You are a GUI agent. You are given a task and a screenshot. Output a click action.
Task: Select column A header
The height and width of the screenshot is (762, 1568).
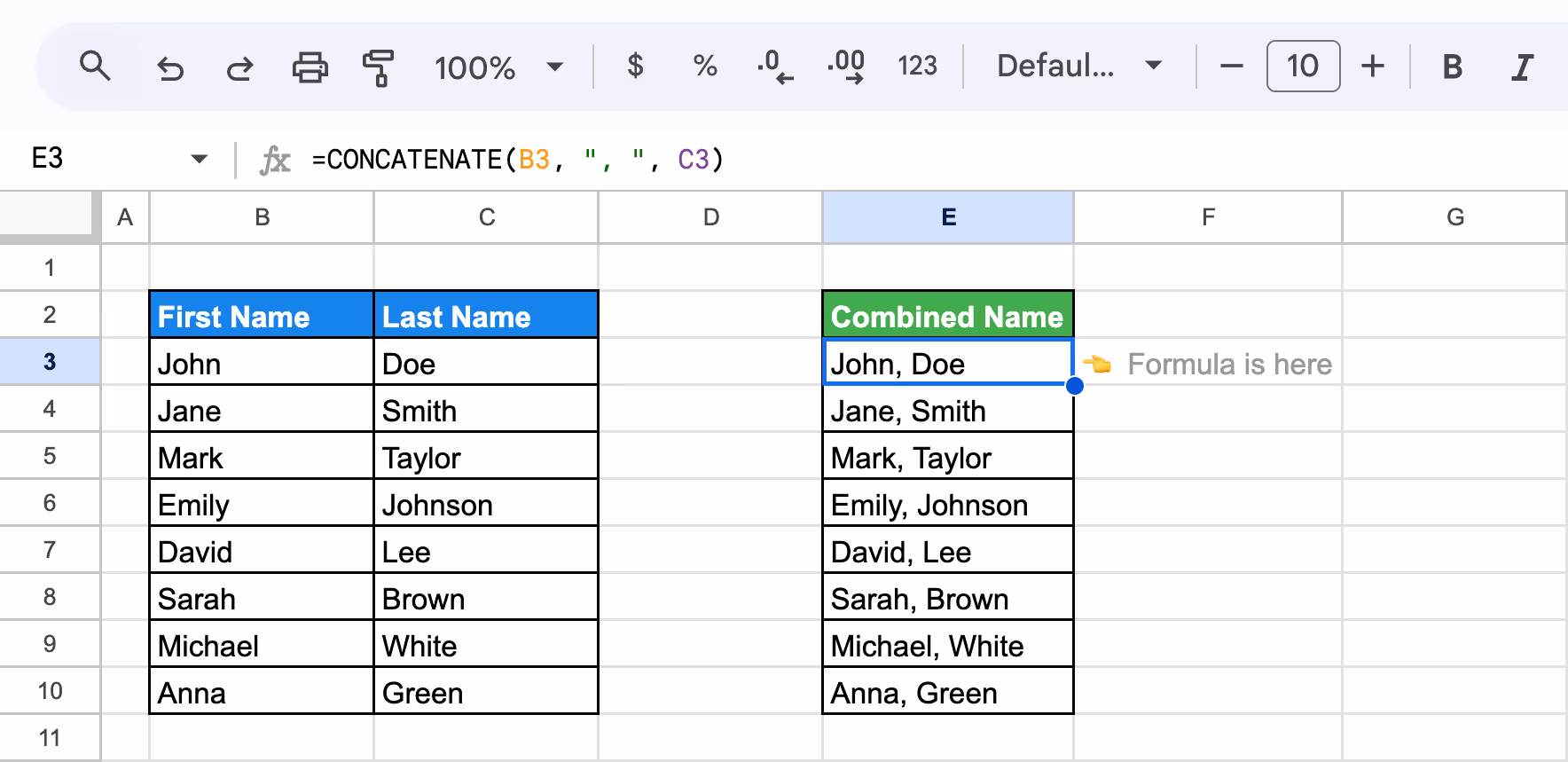tap(125, 217)
